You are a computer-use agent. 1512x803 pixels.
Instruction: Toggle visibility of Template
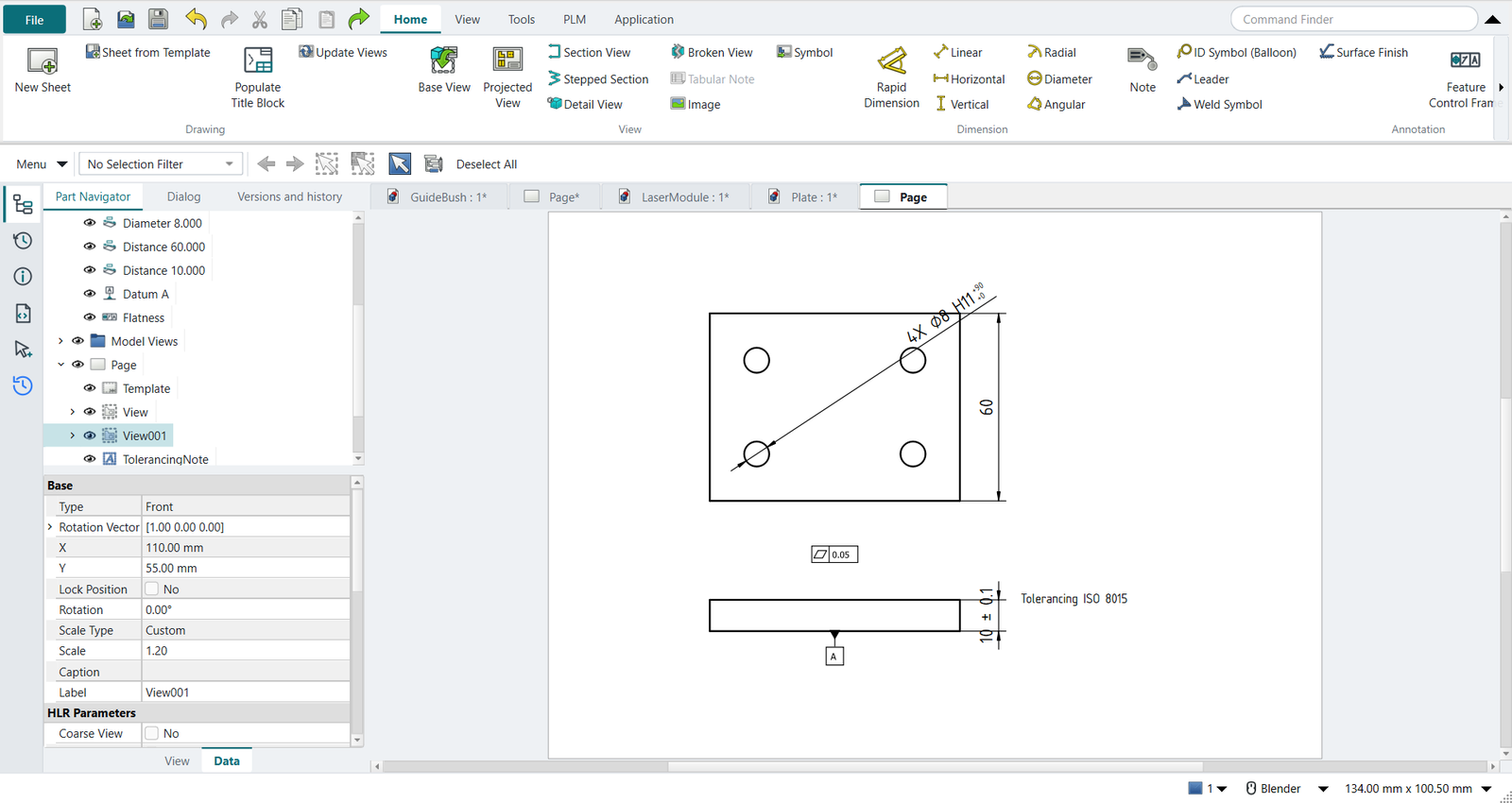(x=90, y=388)
